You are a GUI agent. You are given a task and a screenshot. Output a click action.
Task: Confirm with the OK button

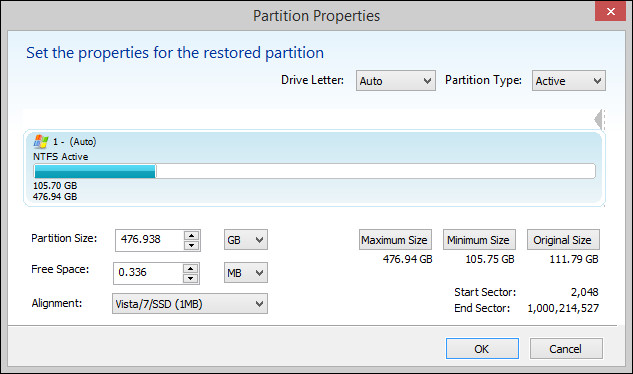point(482,349)
